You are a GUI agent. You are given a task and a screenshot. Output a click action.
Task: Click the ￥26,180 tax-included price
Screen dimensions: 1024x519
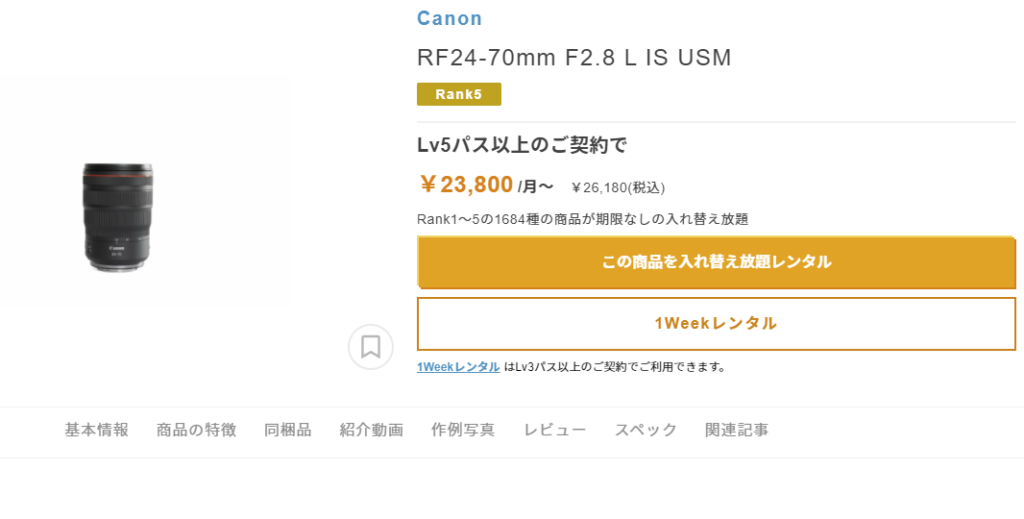pyautogui.click(x=618, y=188)
